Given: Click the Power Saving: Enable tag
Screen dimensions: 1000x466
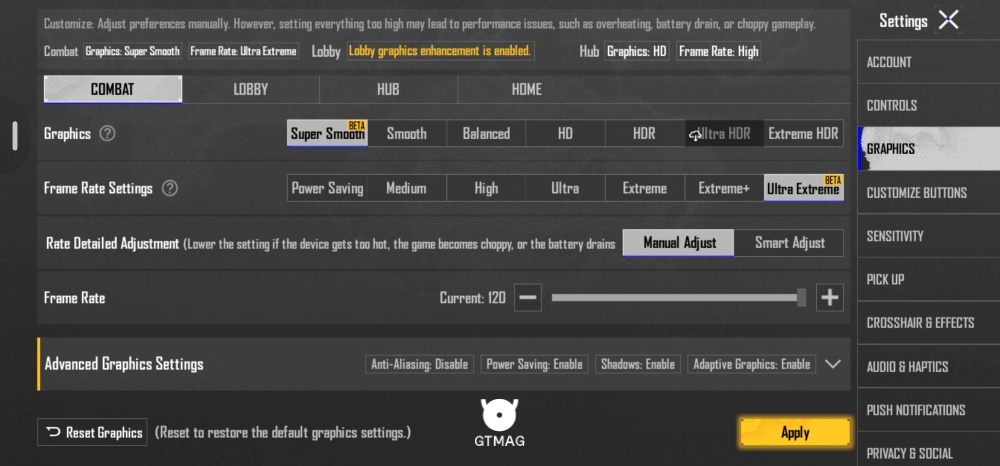Looking at the screenshot, I should tap(534, 364).
